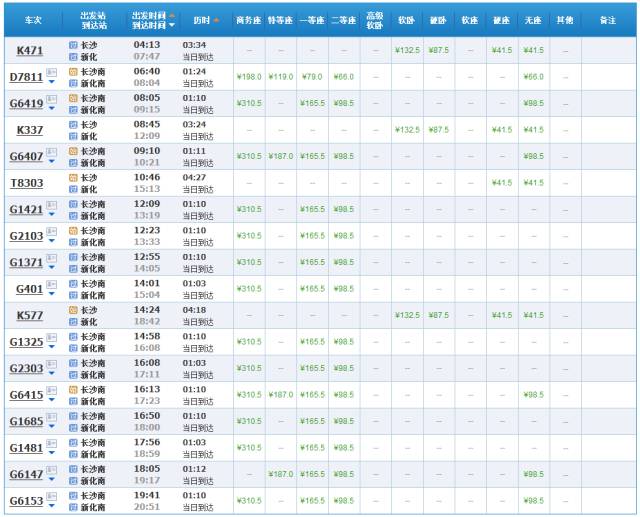Click ¥310.5 商务座 price in G6153 row
Screen dimensions: 640x517
[249, 501]
